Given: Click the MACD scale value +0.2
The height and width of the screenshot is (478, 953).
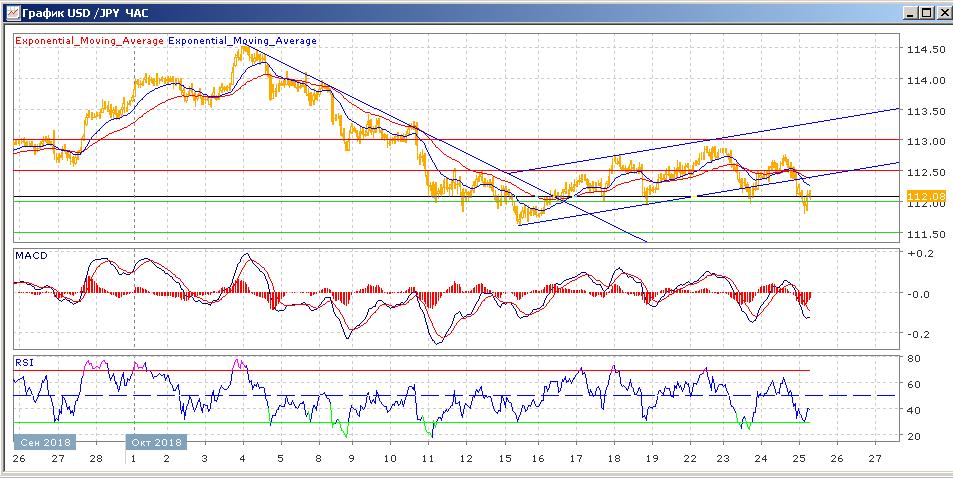Looking at the screenshot, I should tap(918, 253).
